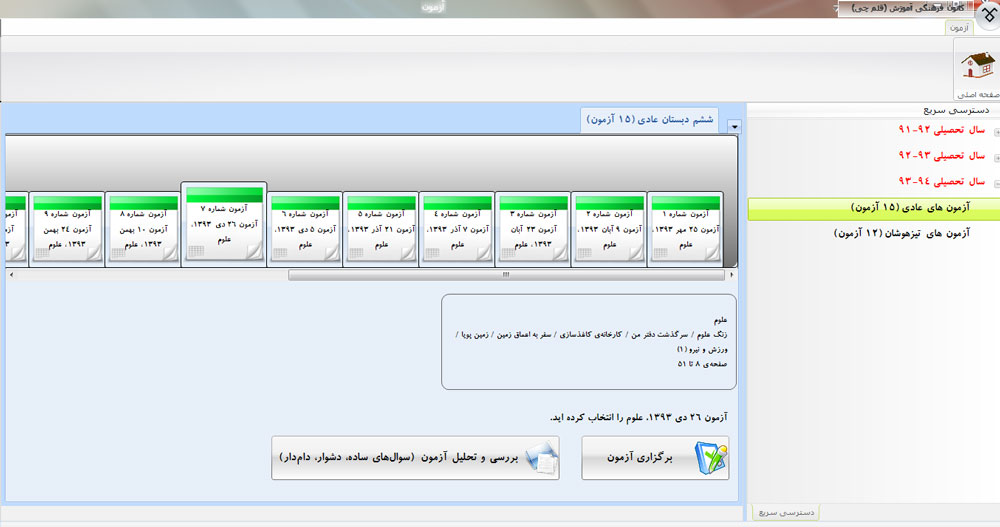Open exam number 5 card
Viewport: 1000px width, 527px height.
click(380, 227)
